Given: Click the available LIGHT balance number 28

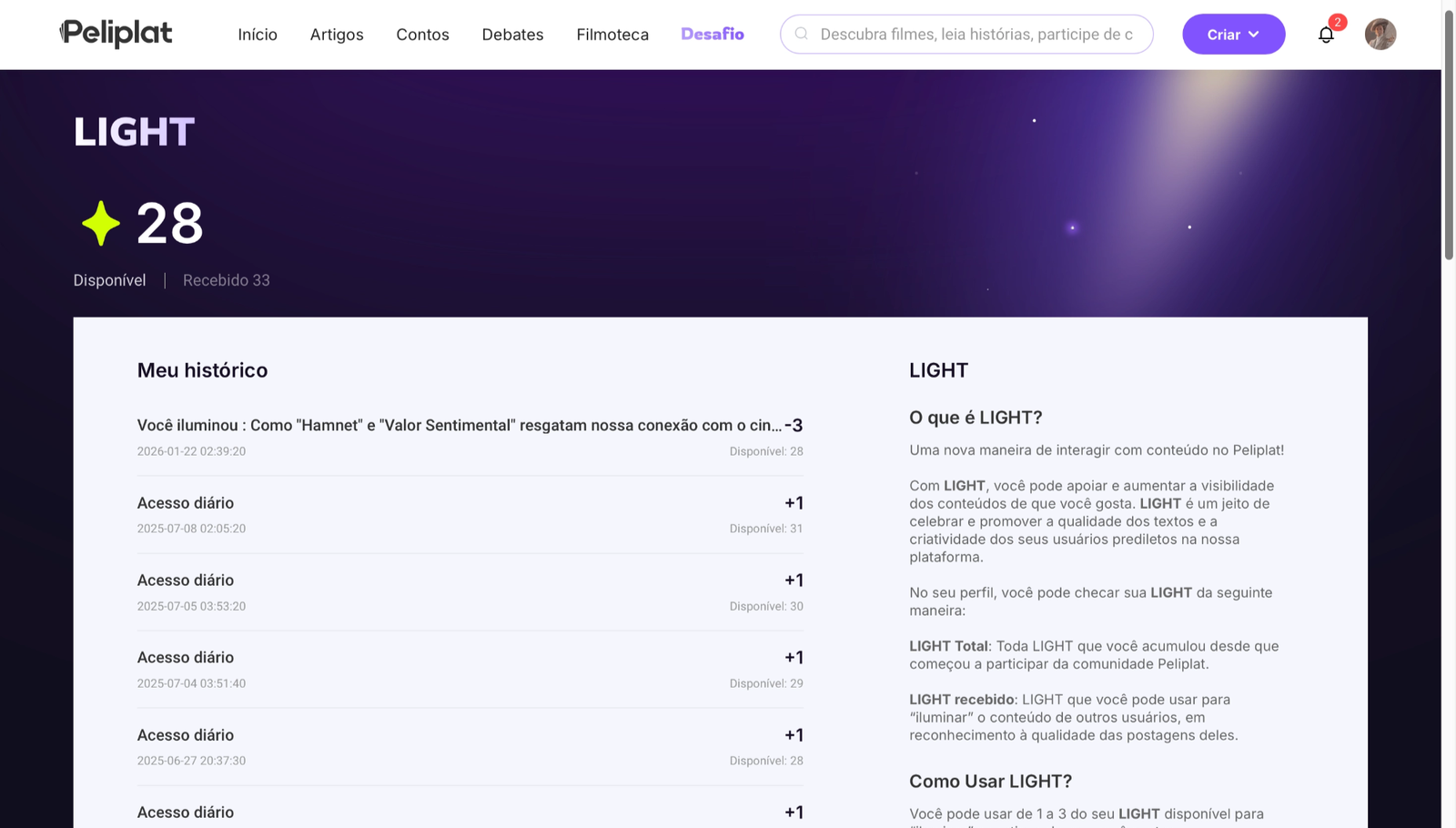Looking at the screenshot, I should pos(169,223).
